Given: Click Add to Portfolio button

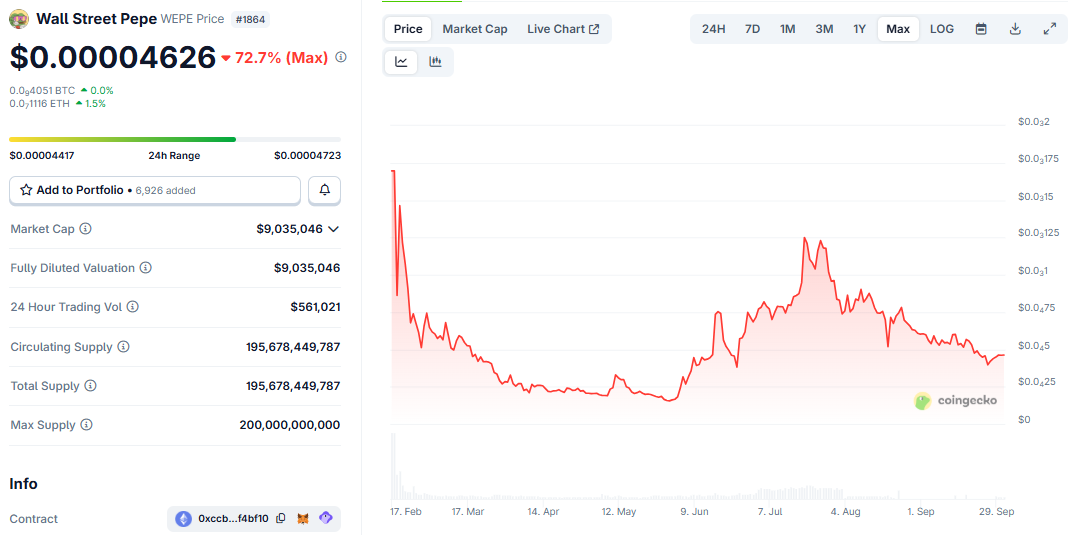Looking at the screenshot, I should click(x=154, y=190).
